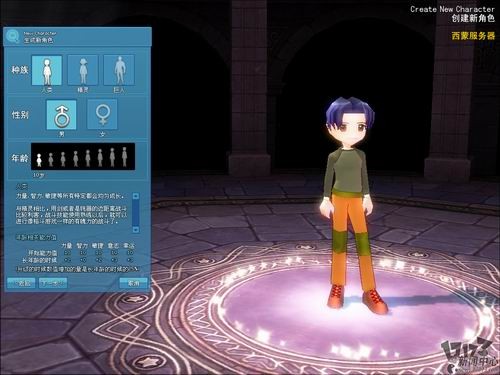The image size is (500, 375).
Task: Choose the fifth age figure
Action: coord(88,158)
